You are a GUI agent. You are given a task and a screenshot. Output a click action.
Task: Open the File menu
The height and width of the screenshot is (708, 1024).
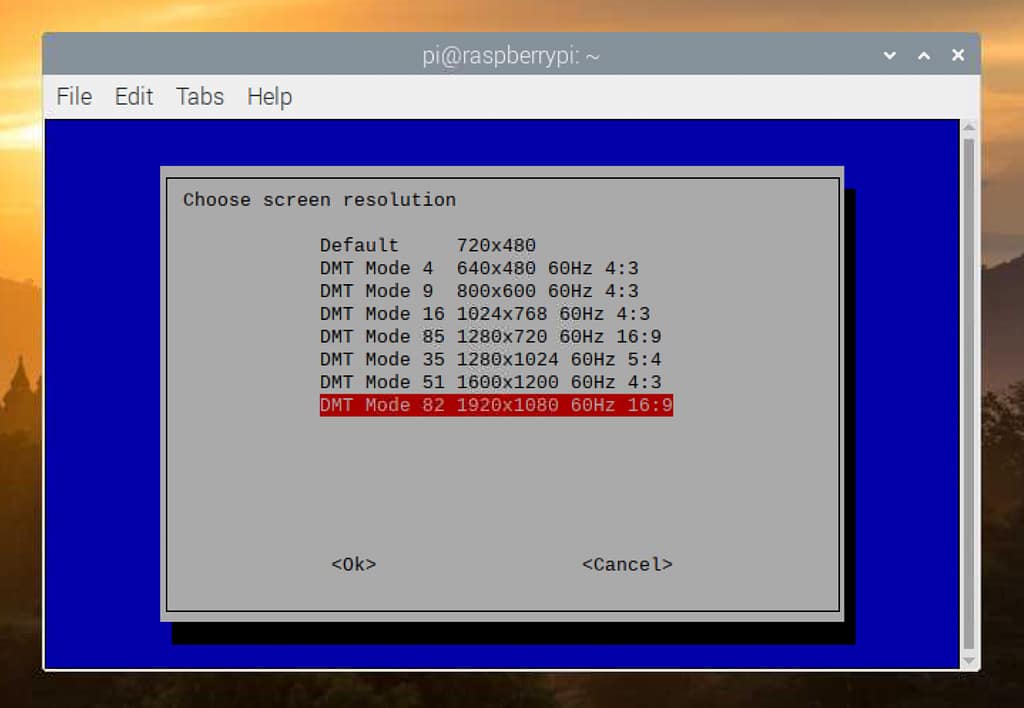[74, 96]
